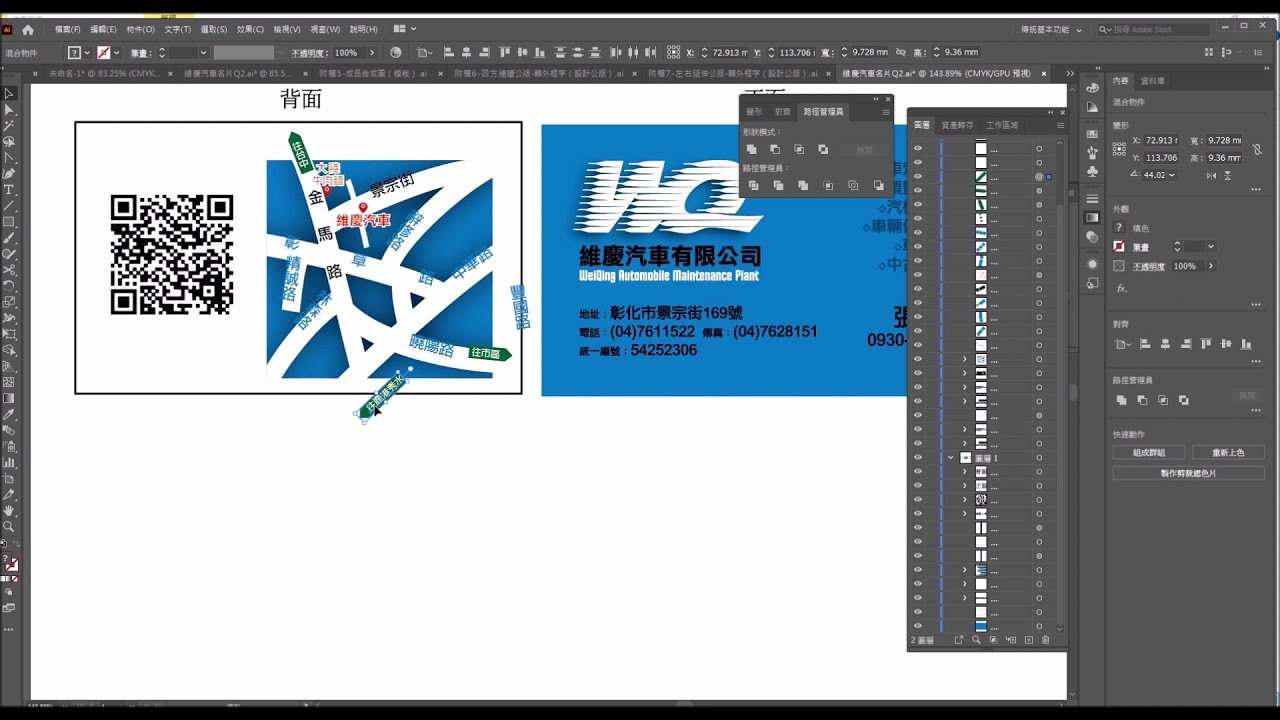The image size is (1280, 720).
Task: Click the target circle on 圖層 1 row
Action: pyautogui.click(x=1039, y=457)
